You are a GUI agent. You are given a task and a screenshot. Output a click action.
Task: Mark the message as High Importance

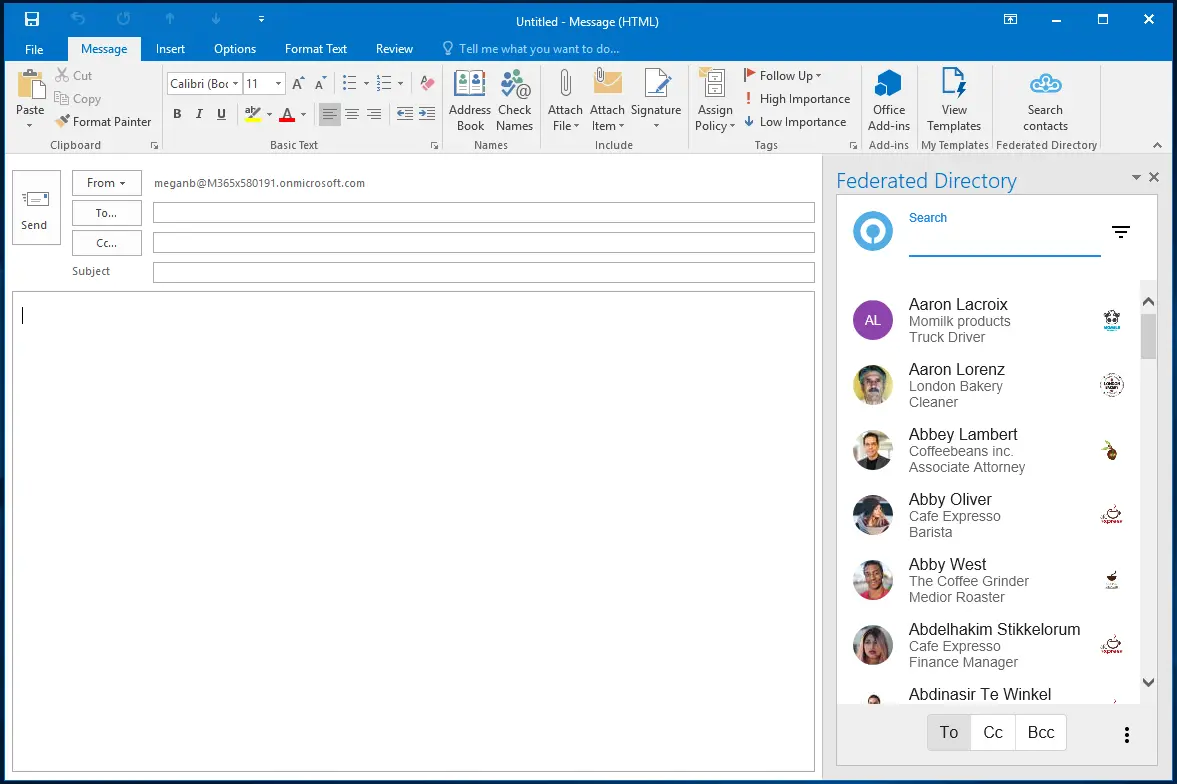(x=797, y=98)
